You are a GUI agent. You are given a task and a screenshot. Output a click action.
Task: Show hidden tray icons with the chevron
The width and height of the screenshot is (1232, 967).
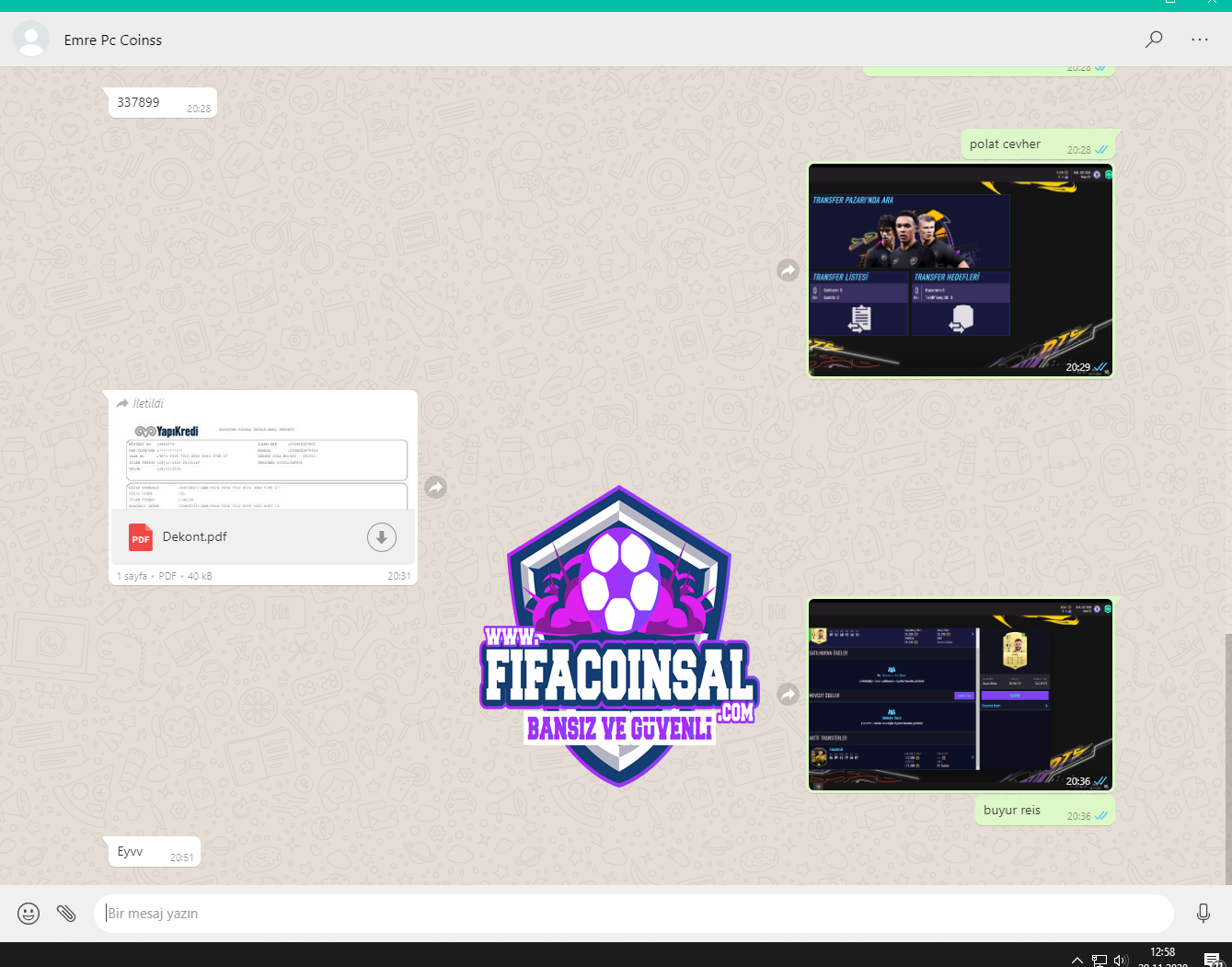pos(1077,960)
